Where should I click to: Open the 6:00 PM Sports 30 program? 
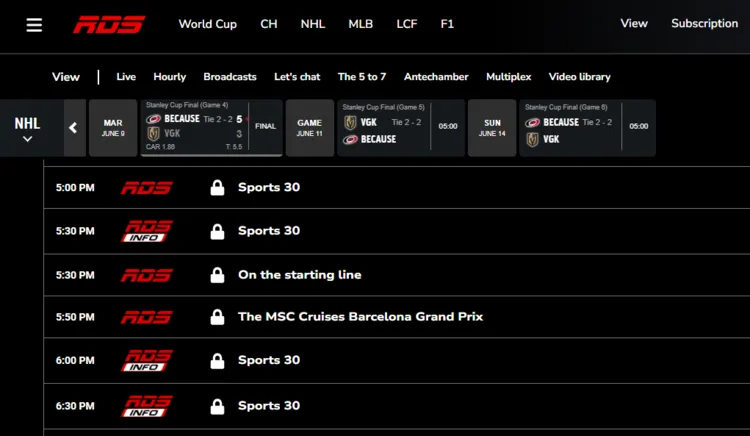click(269, 360)
